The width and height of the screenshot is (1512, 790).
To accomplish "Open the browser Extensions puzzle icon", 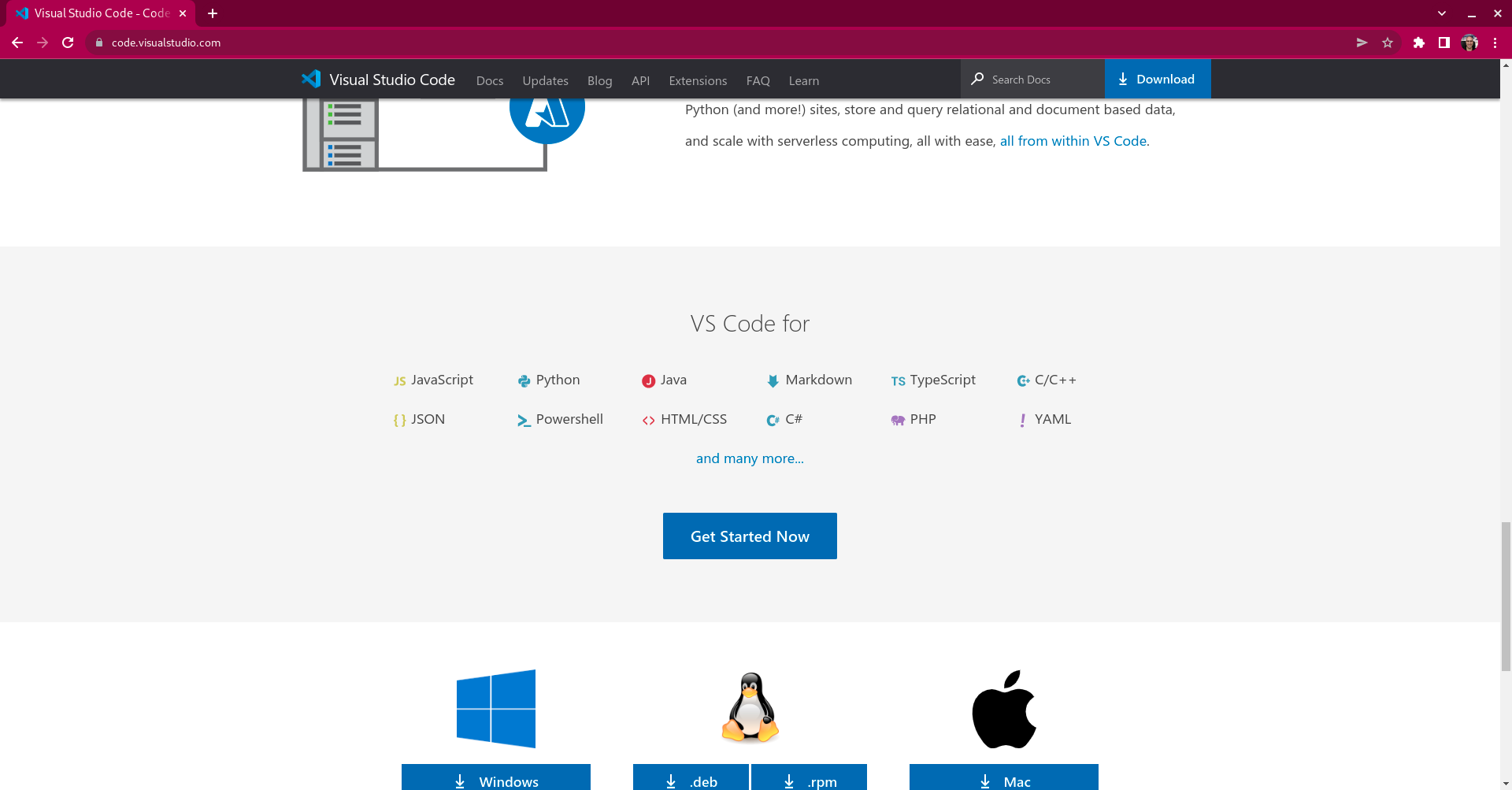I will point(1419,43).
